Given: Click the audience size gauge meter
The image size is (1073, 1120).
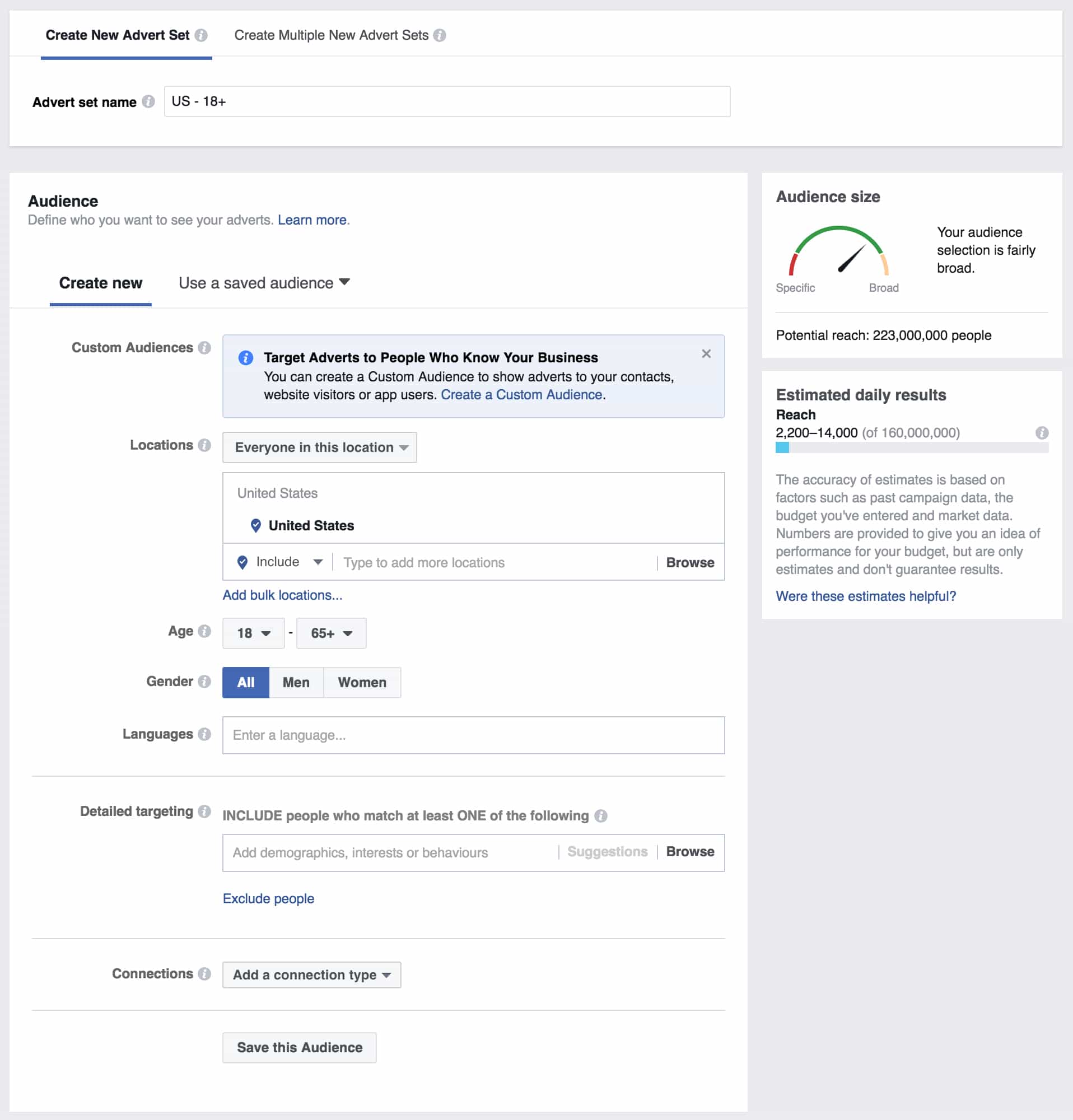Looking at the screenshot, I should (x=839, y=251).
